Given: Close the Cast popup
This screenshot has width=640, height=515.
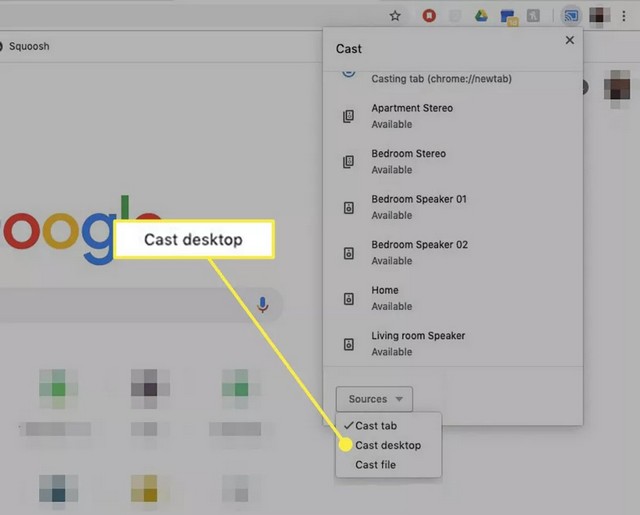Looking at the screenshot, I should pos(570,41).
